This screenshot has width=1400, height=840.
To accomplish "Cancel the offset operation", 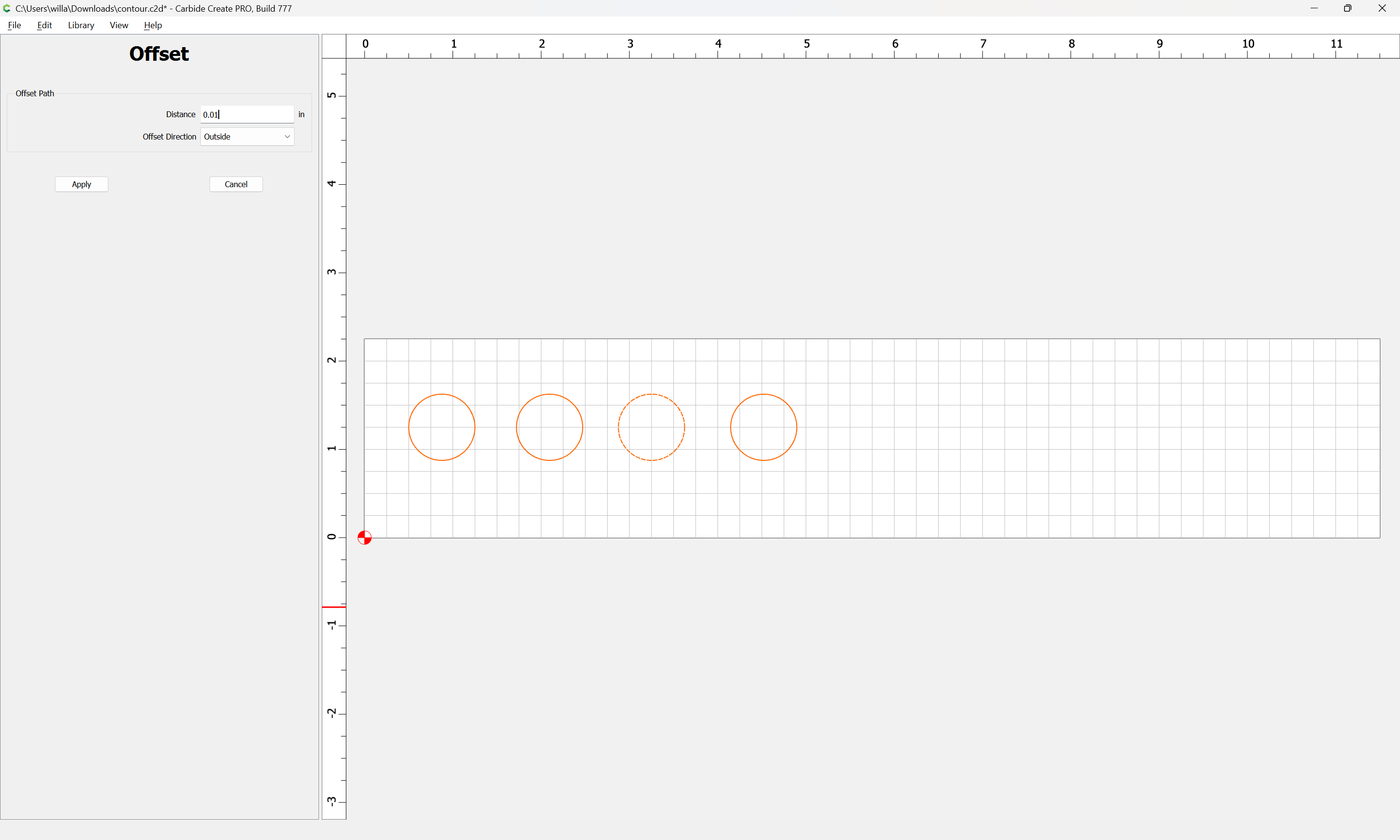I will 236,184.
